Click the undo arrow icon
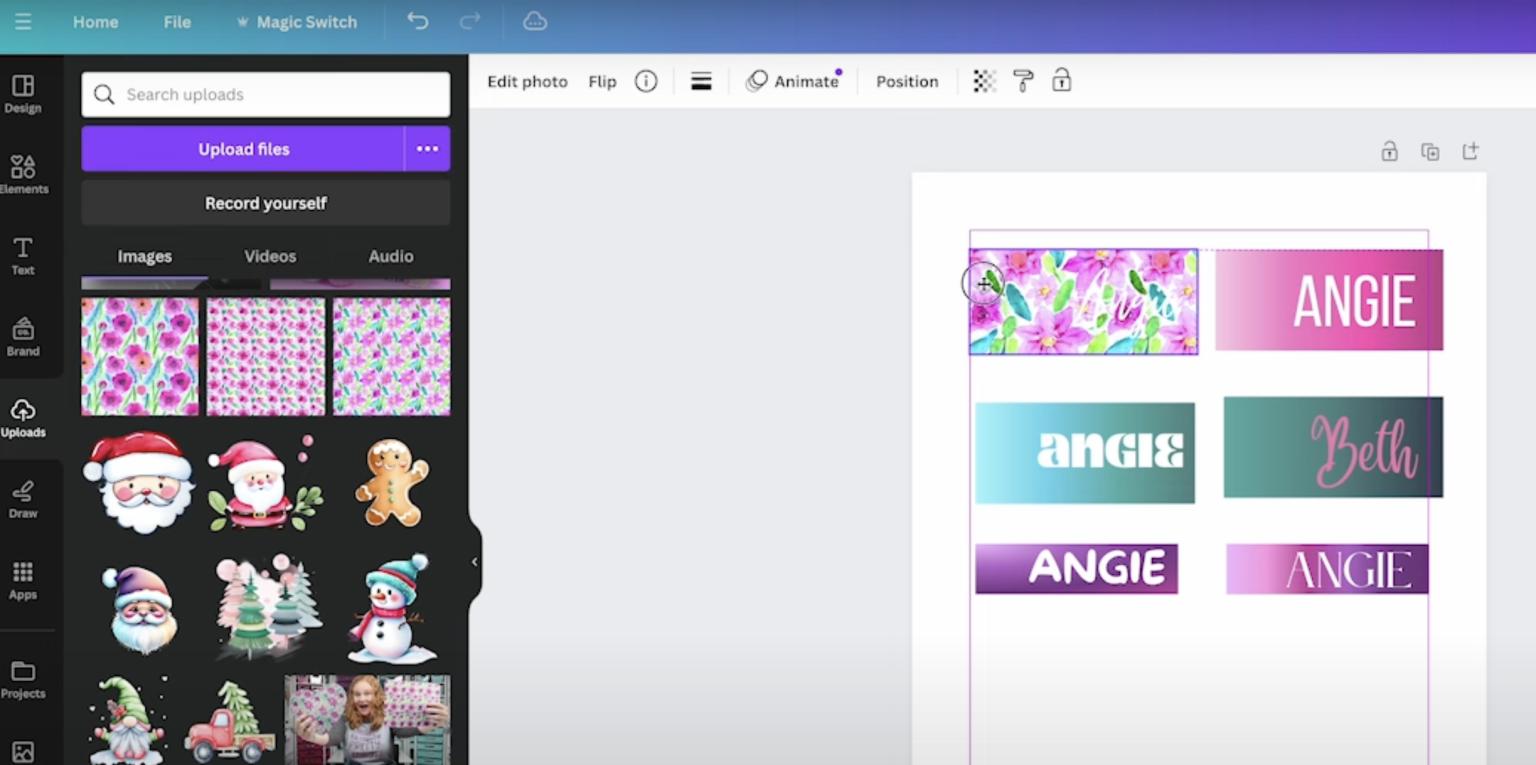 point(417,21)
